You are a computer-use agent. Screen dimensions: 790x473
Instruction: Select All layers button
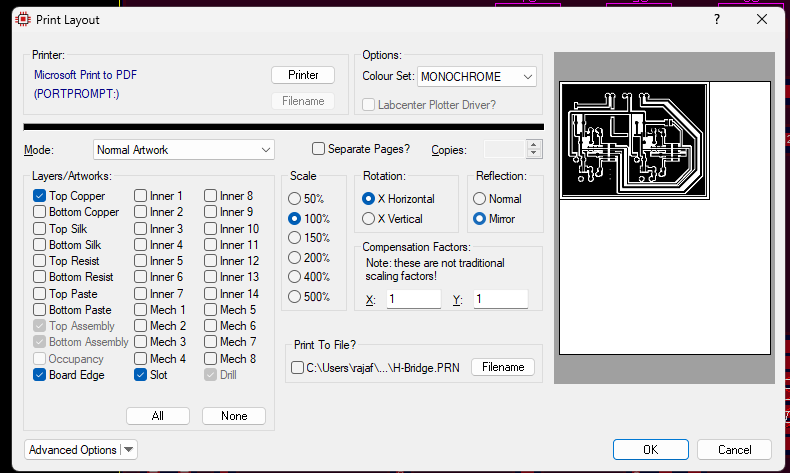pyautogui.click(x=158, y=416)
